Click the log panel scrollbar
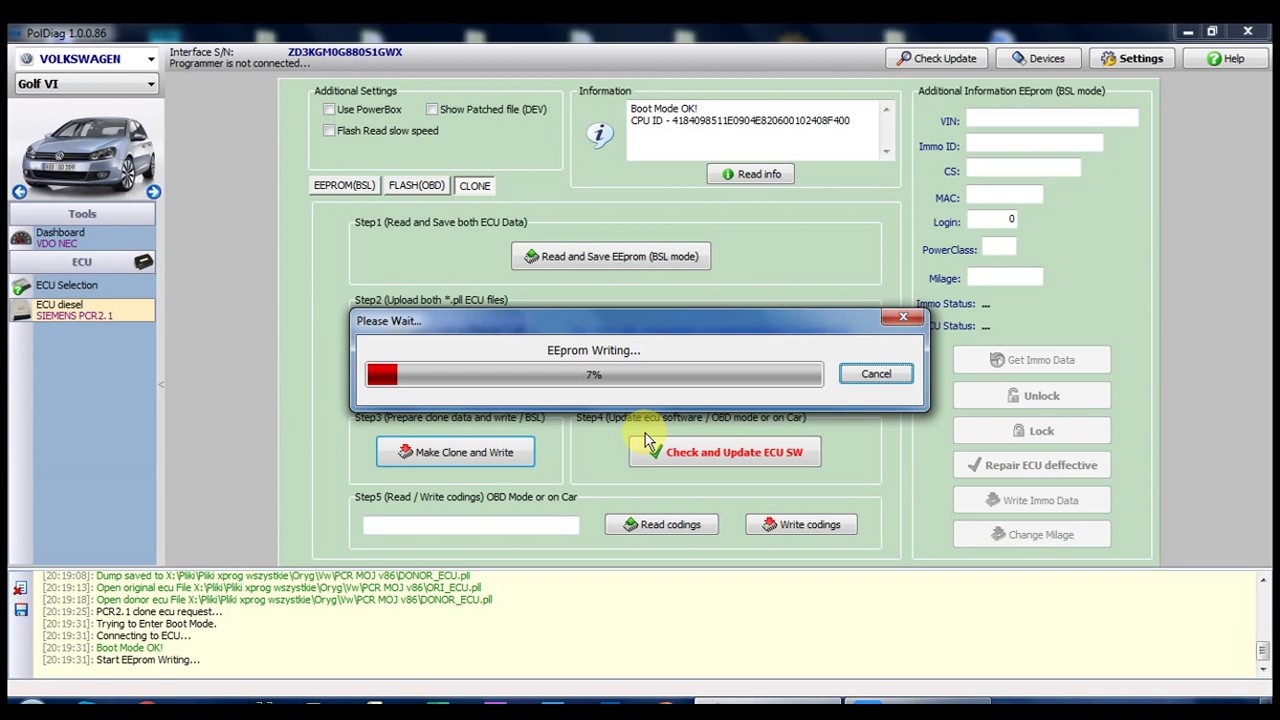The width and height of the screenshot is (1280, 720). point(1263,624)
